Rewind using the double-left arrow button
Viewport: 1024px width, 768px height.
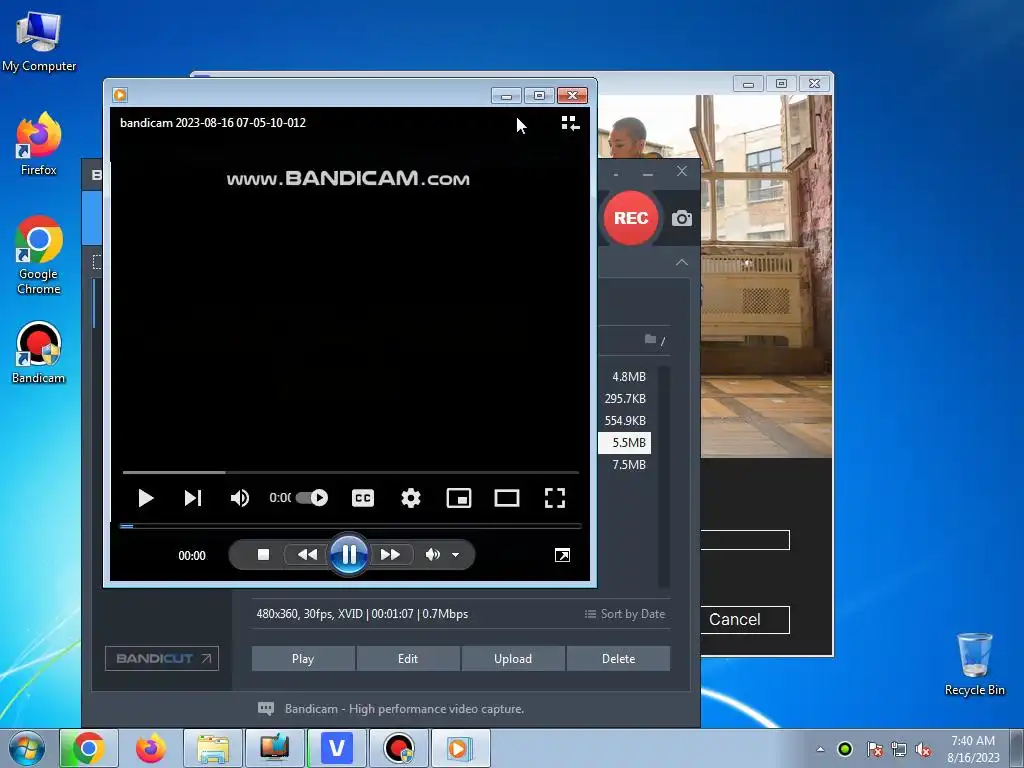tap(307, 554)
